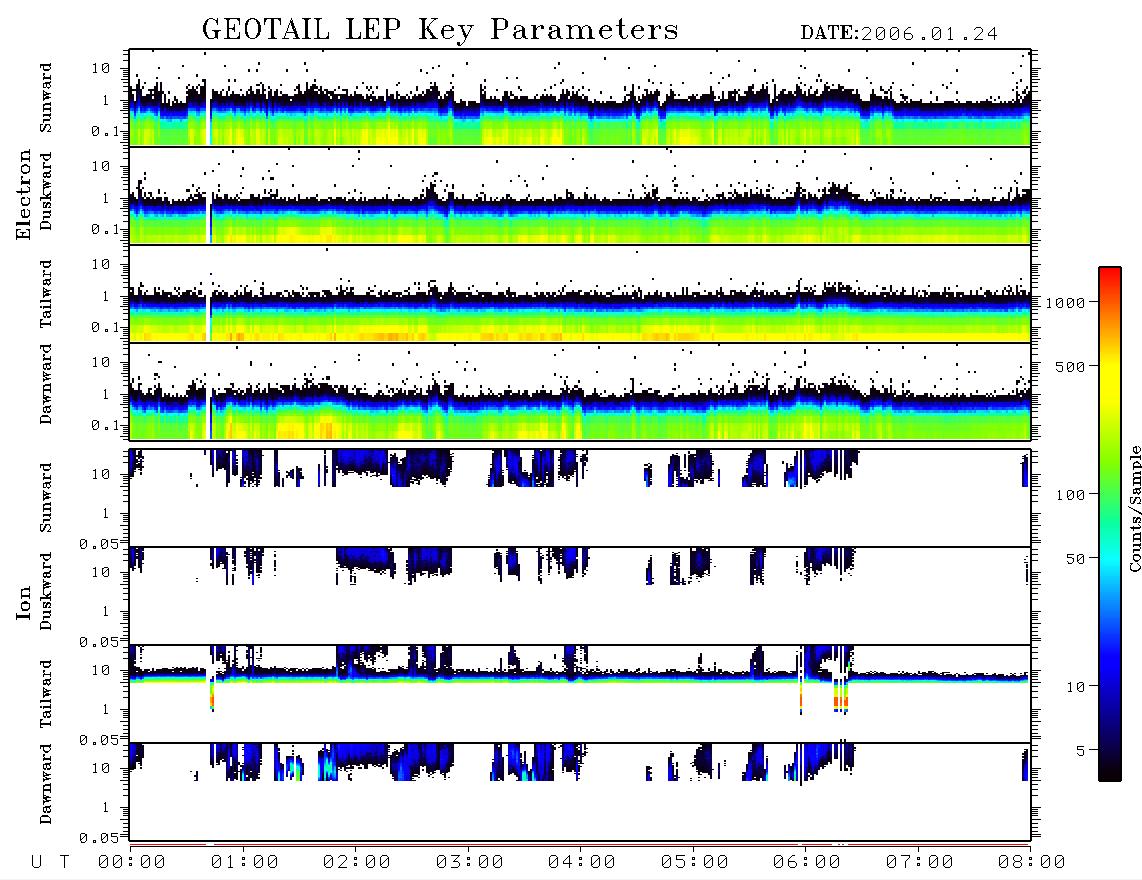Click the red top of the colorbar
Image resolution: width=1142 pixels, height=880 pixels.
(1110, 275)
